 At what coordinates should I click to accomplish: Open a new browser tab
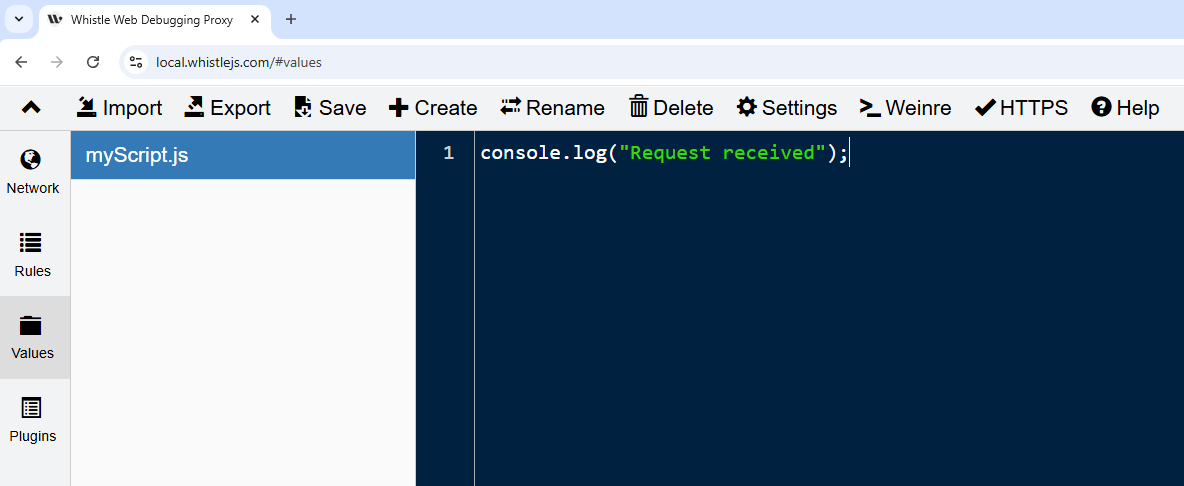tap(291, 19)
